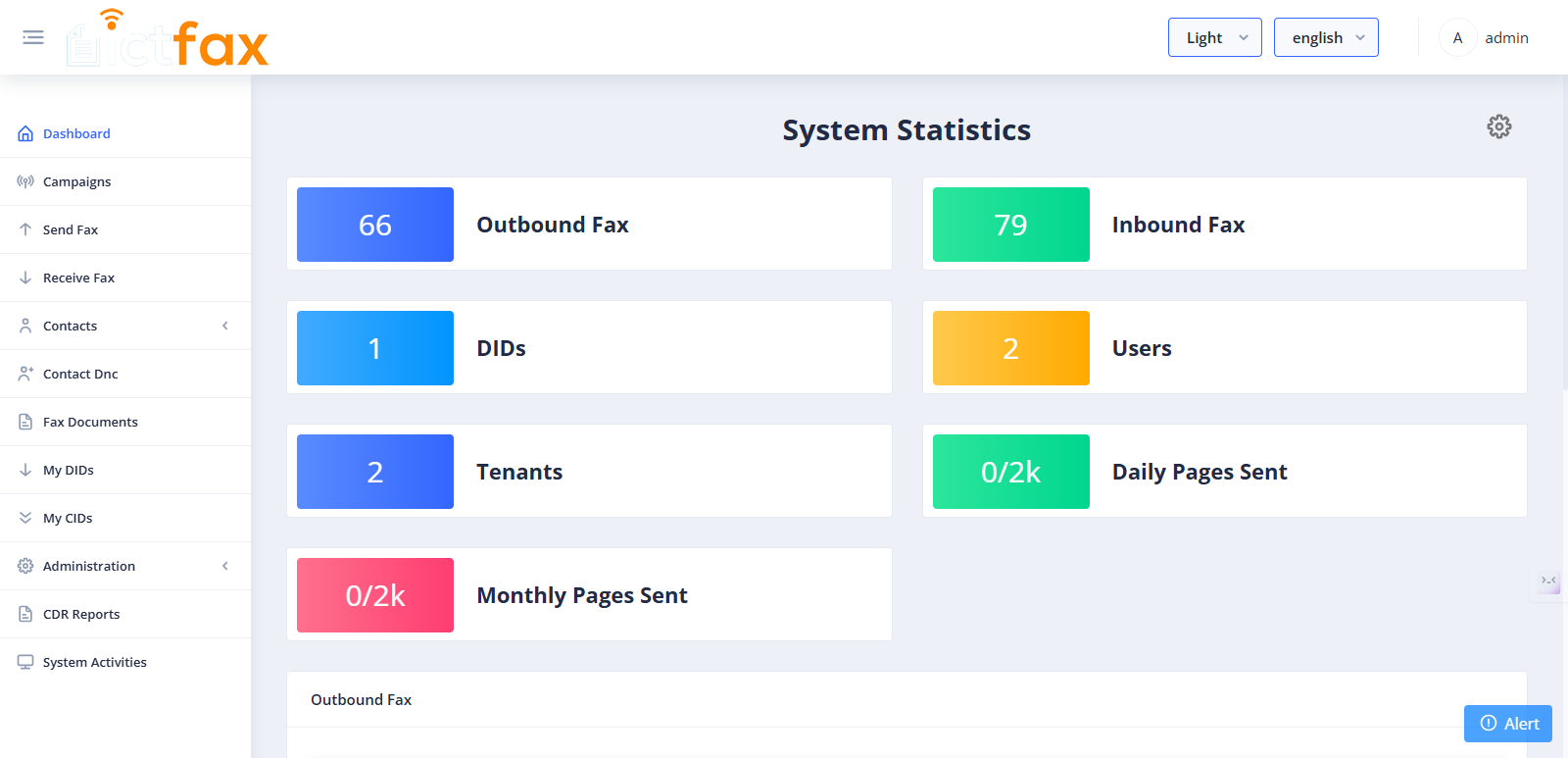
Task: Click the Dashboard home icon
Action: (x=25, y=133)
